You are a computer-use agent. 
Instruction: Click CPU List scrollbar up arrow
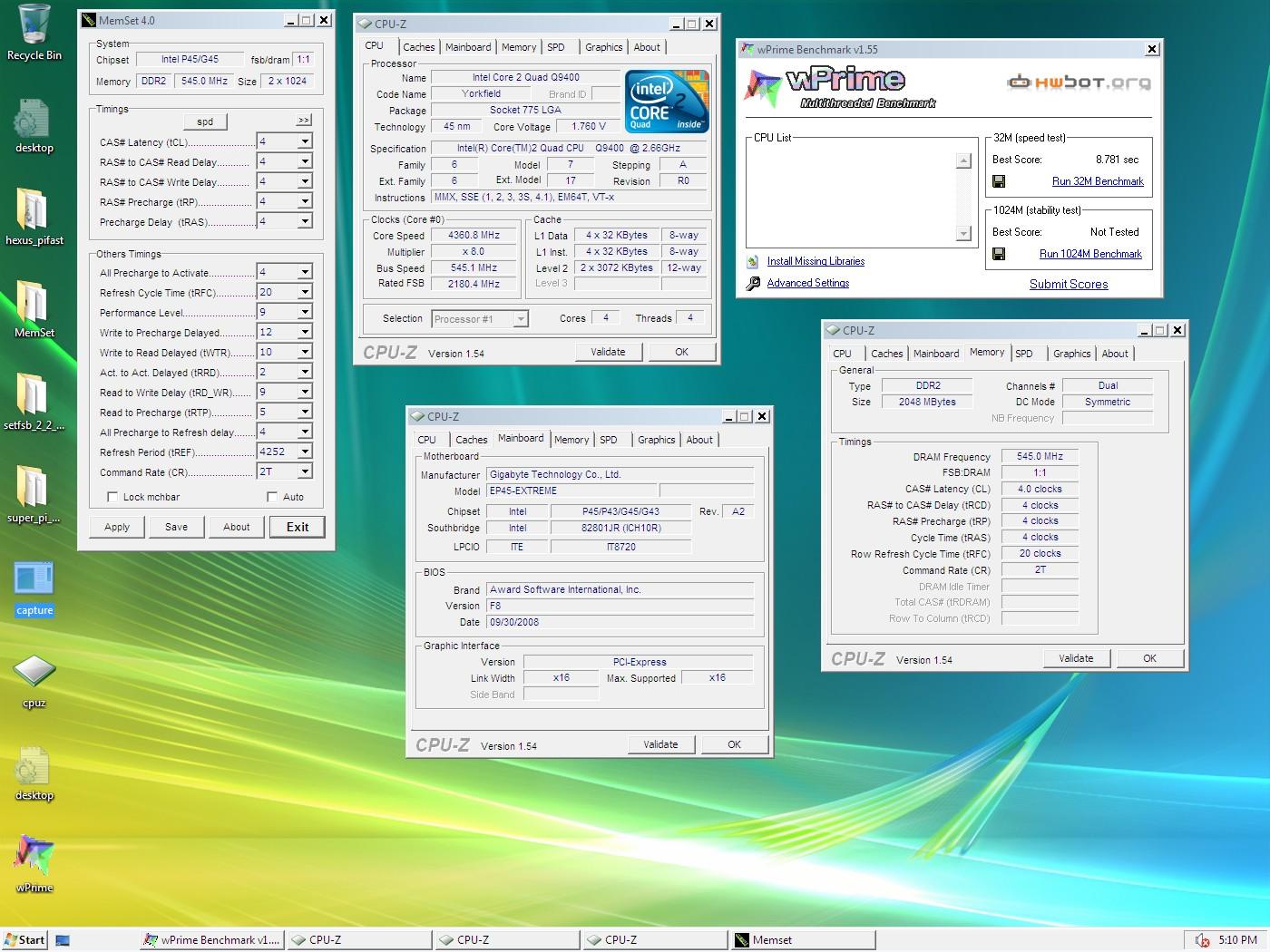point(963,160)
